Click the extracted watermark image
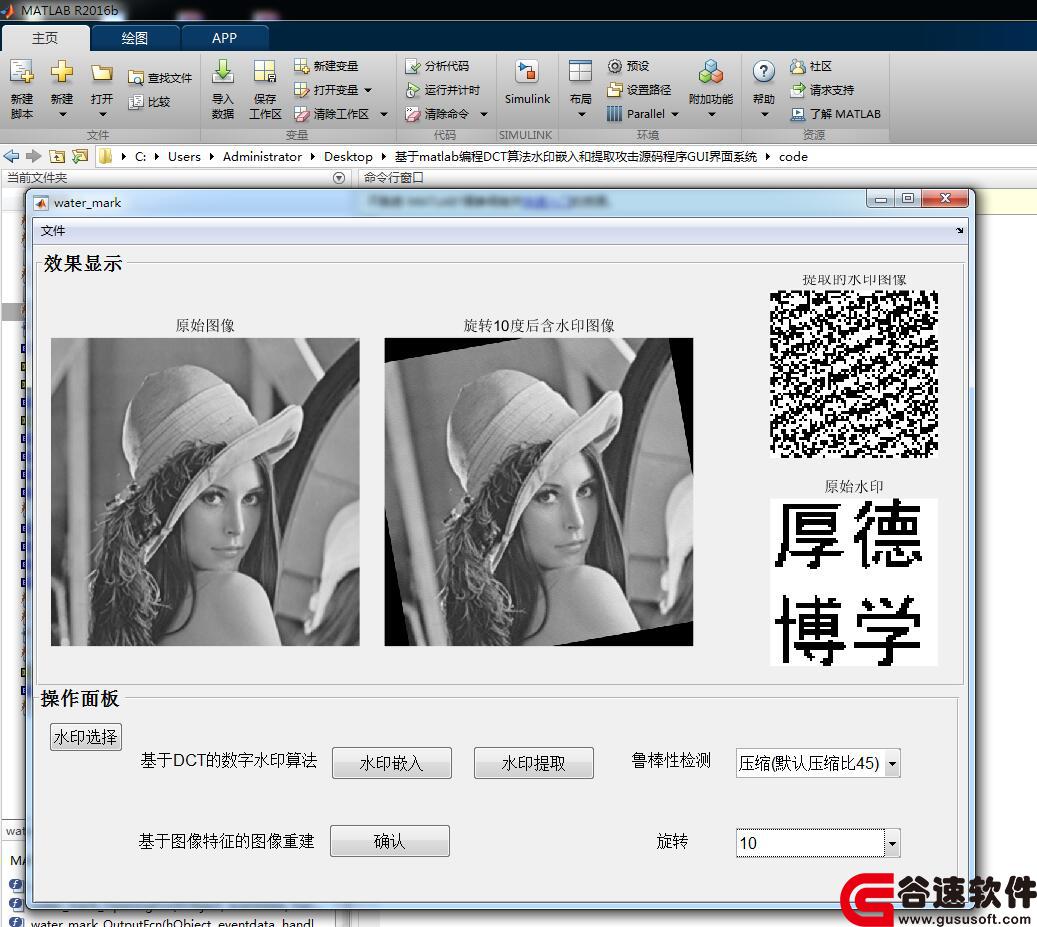The height and width of the screenshot is (927, 1037). point(854,374)
